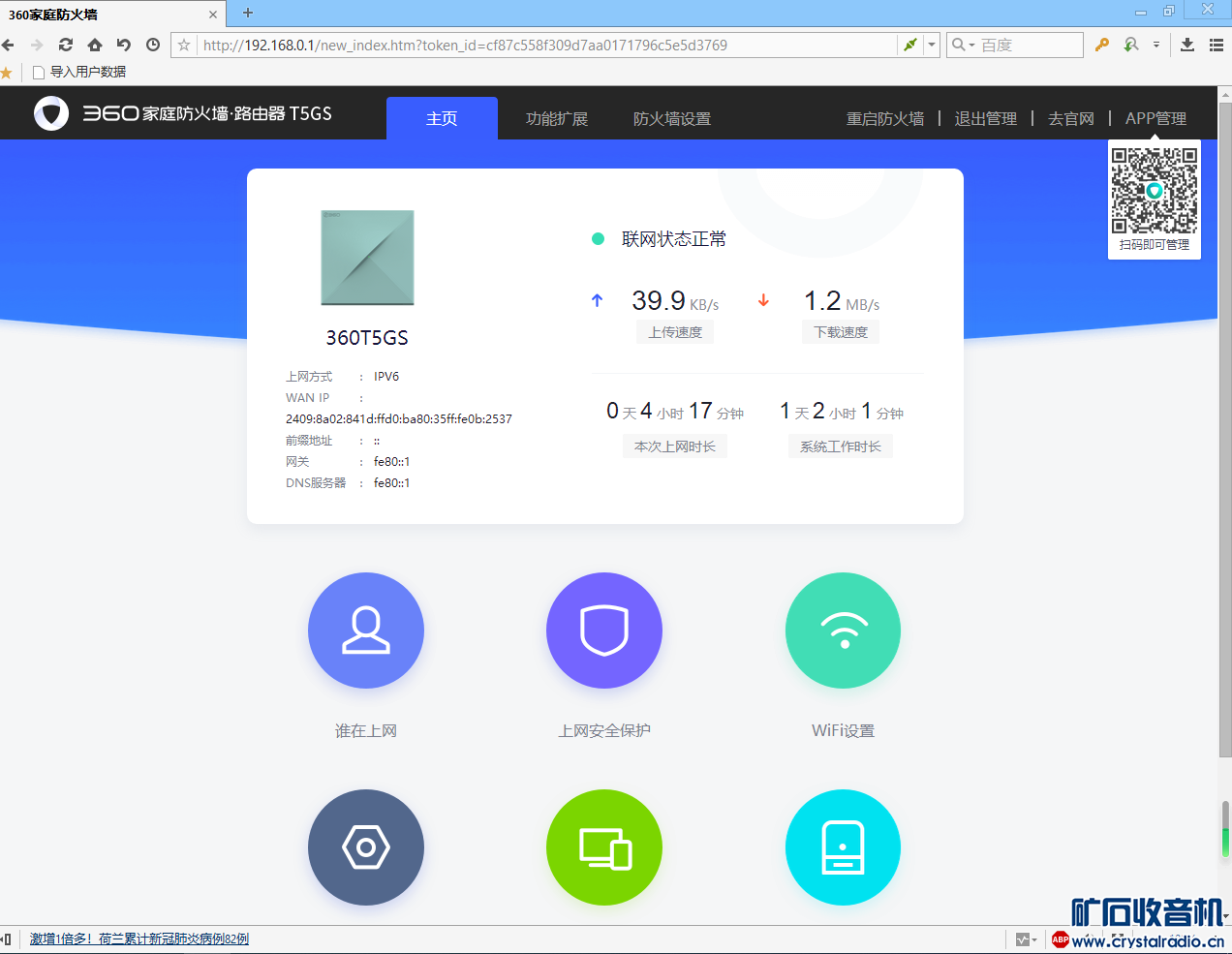This screenshot has width=1232, height=954.
Task: Click the WAN IP address value
Action: 399,419
